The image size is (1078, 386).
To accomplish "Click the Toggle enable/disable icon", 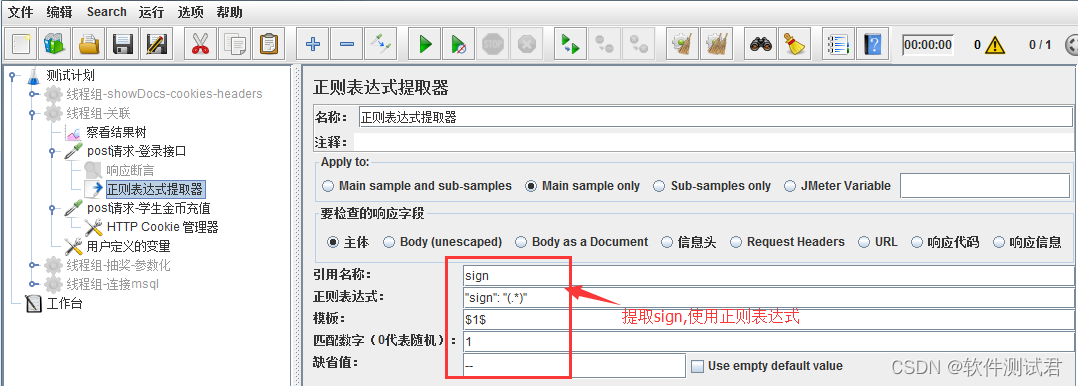I will click(x=380, y=45).
